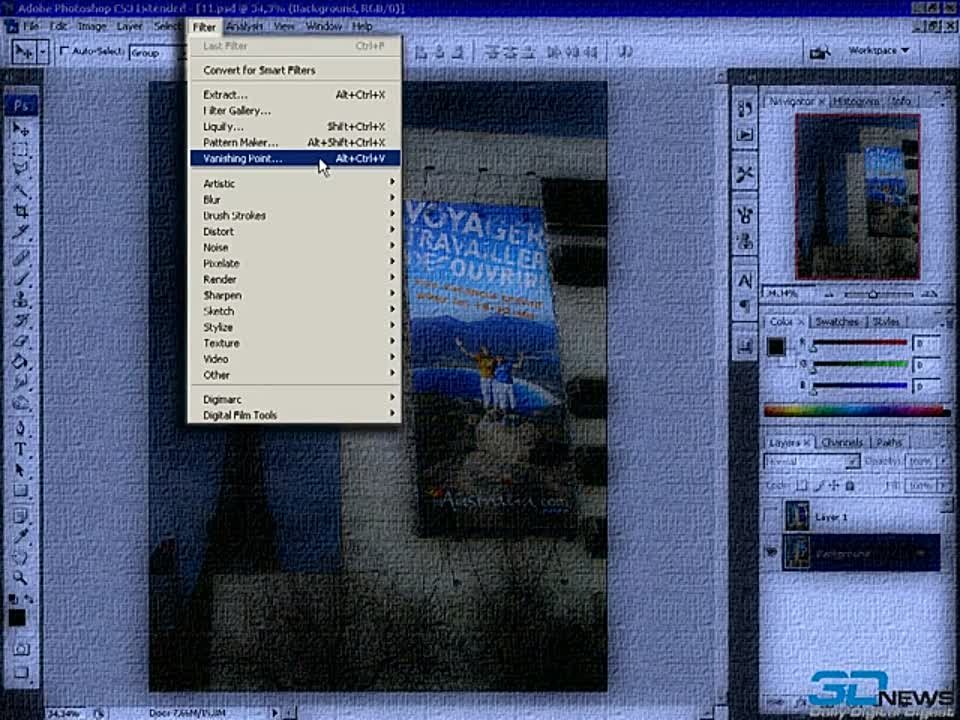Open the layer blending mode dropdown
Viewport: 960px width, 720px height.
tap(810, 461)
